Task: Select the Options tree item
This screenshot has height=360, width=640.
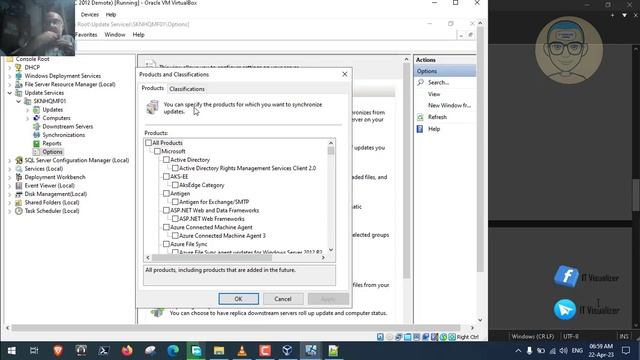Action: (52, 152)
